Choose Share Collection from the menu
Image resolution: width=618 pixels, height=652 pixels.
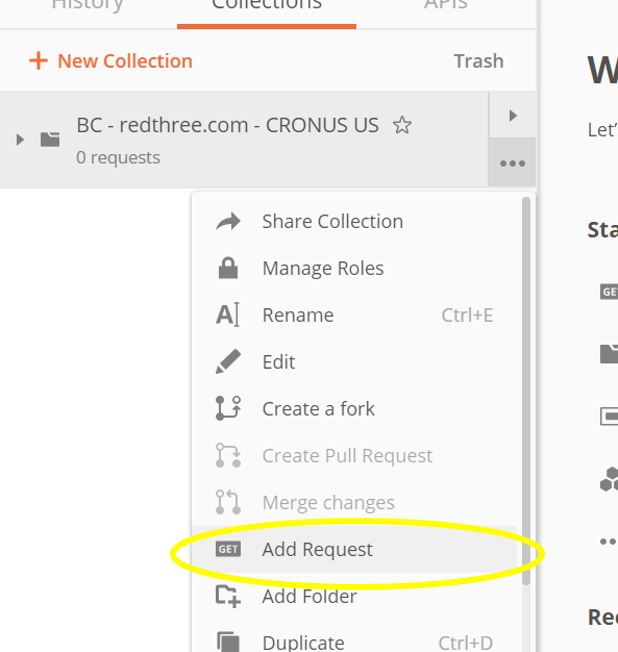[x=354, y=221]
